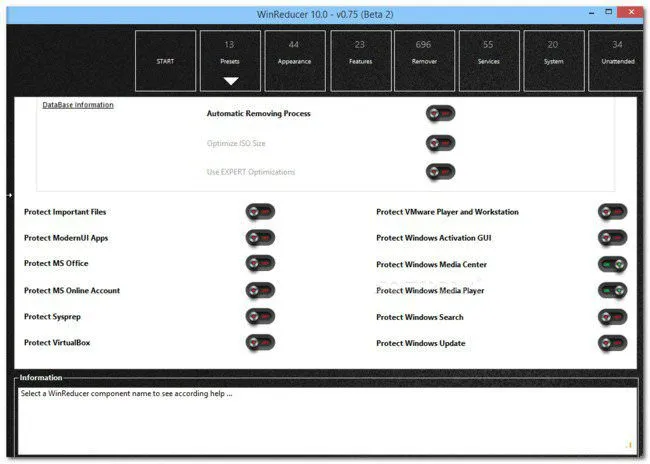Open the START tile
Viewport: 650px width, 464px height.
(166, 60)
